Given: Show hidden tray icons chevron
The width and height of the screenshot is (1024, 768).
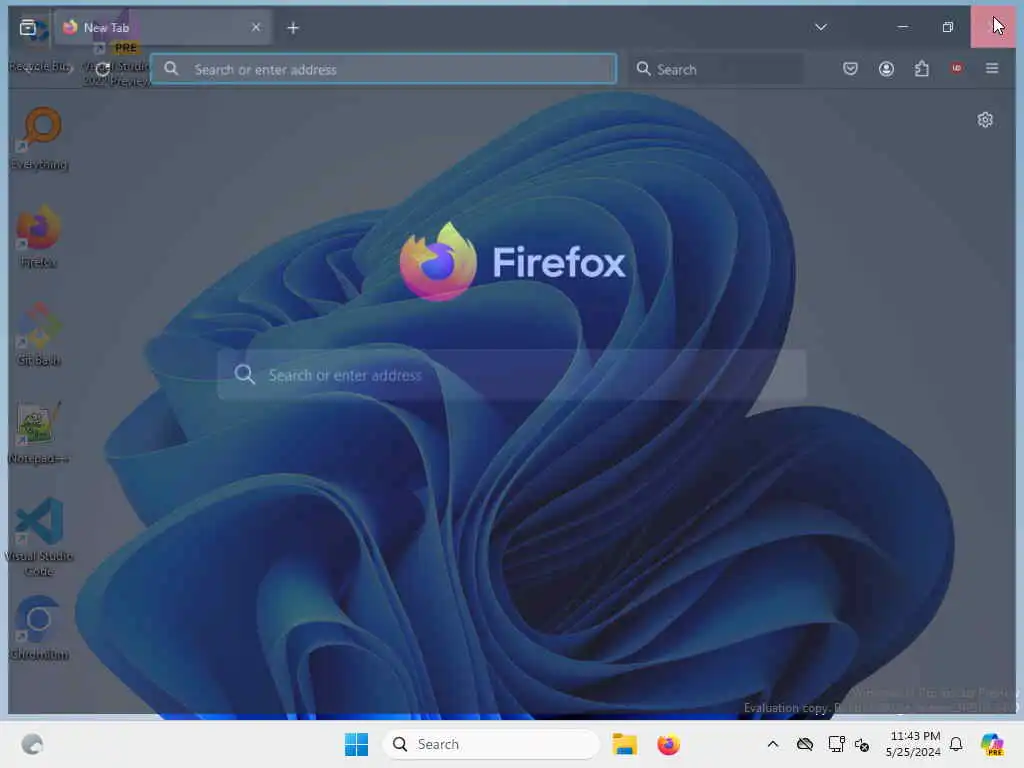Looking at the screenshot, I should (772, 744).
